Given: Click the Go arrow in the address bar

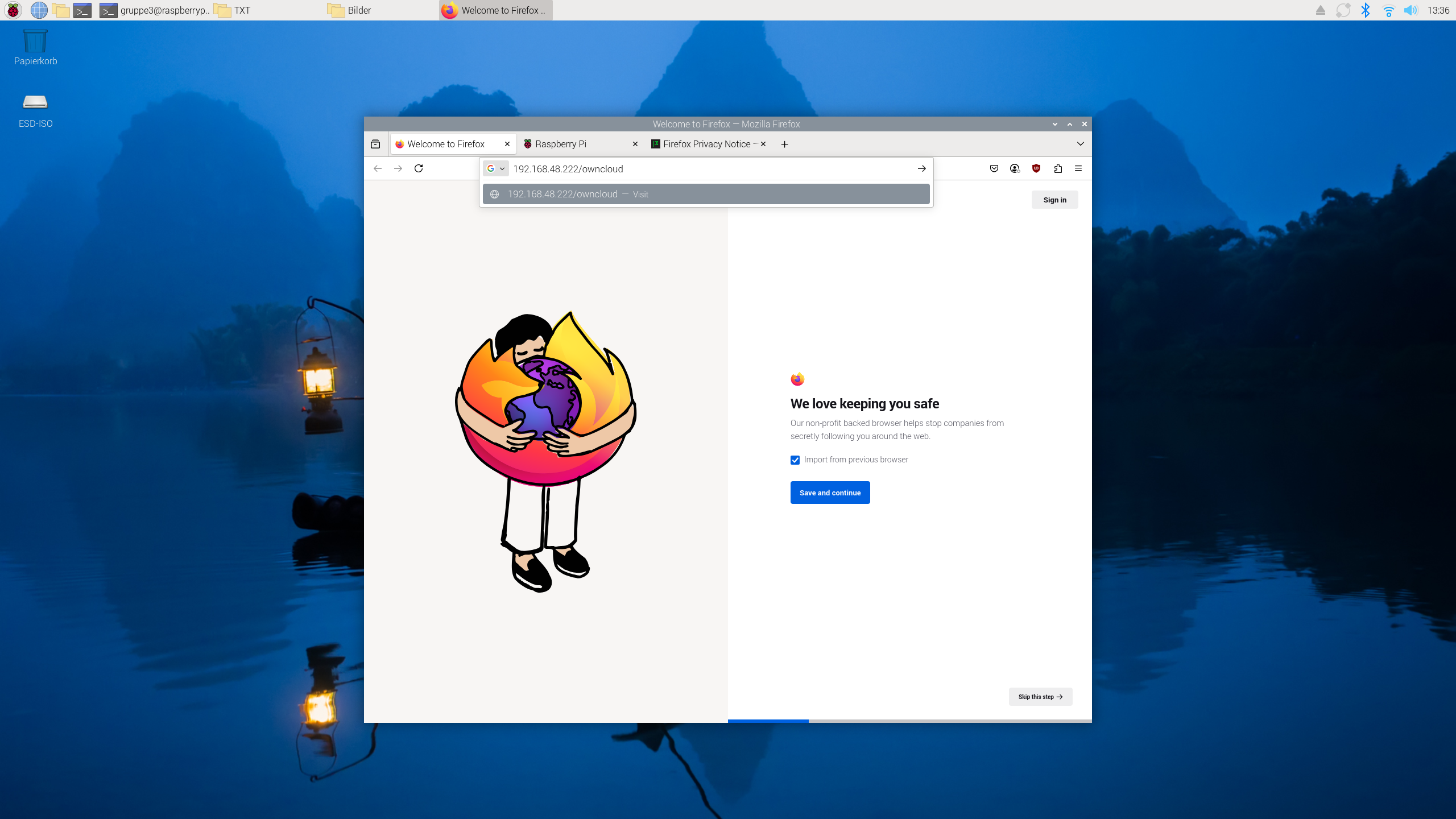Looking at the screenshot, I should (x=921, y=169).
